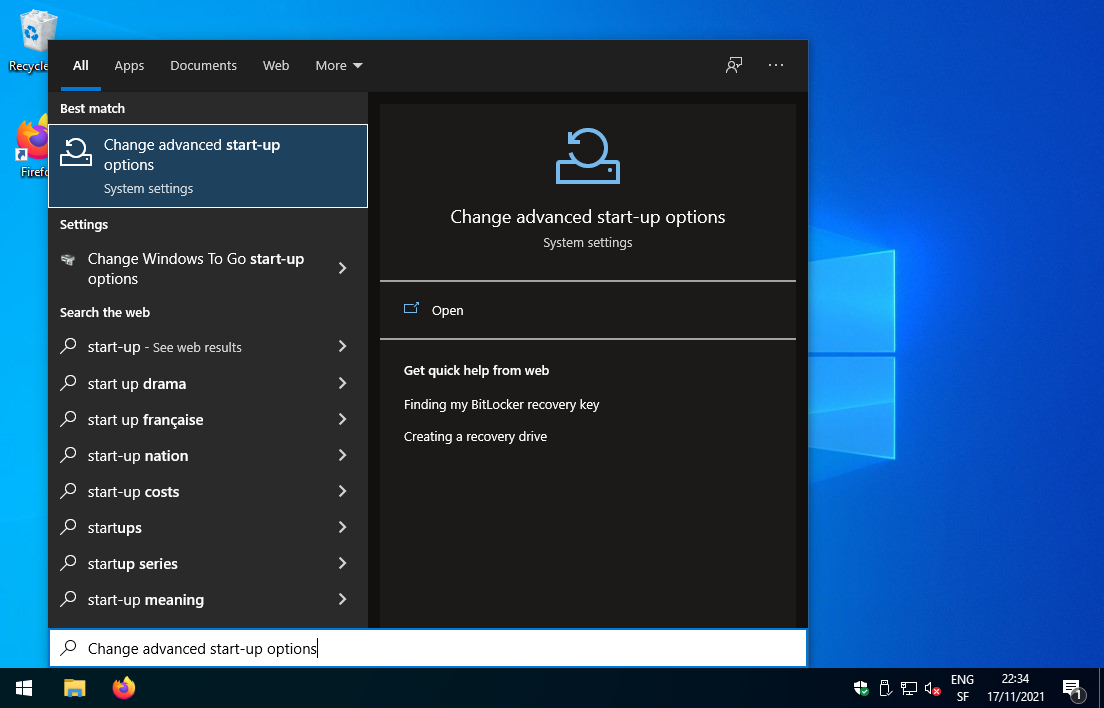This screenshot has height=708, width=1104.
Task: Switch to the Documents tab
Action: (203, 65)
